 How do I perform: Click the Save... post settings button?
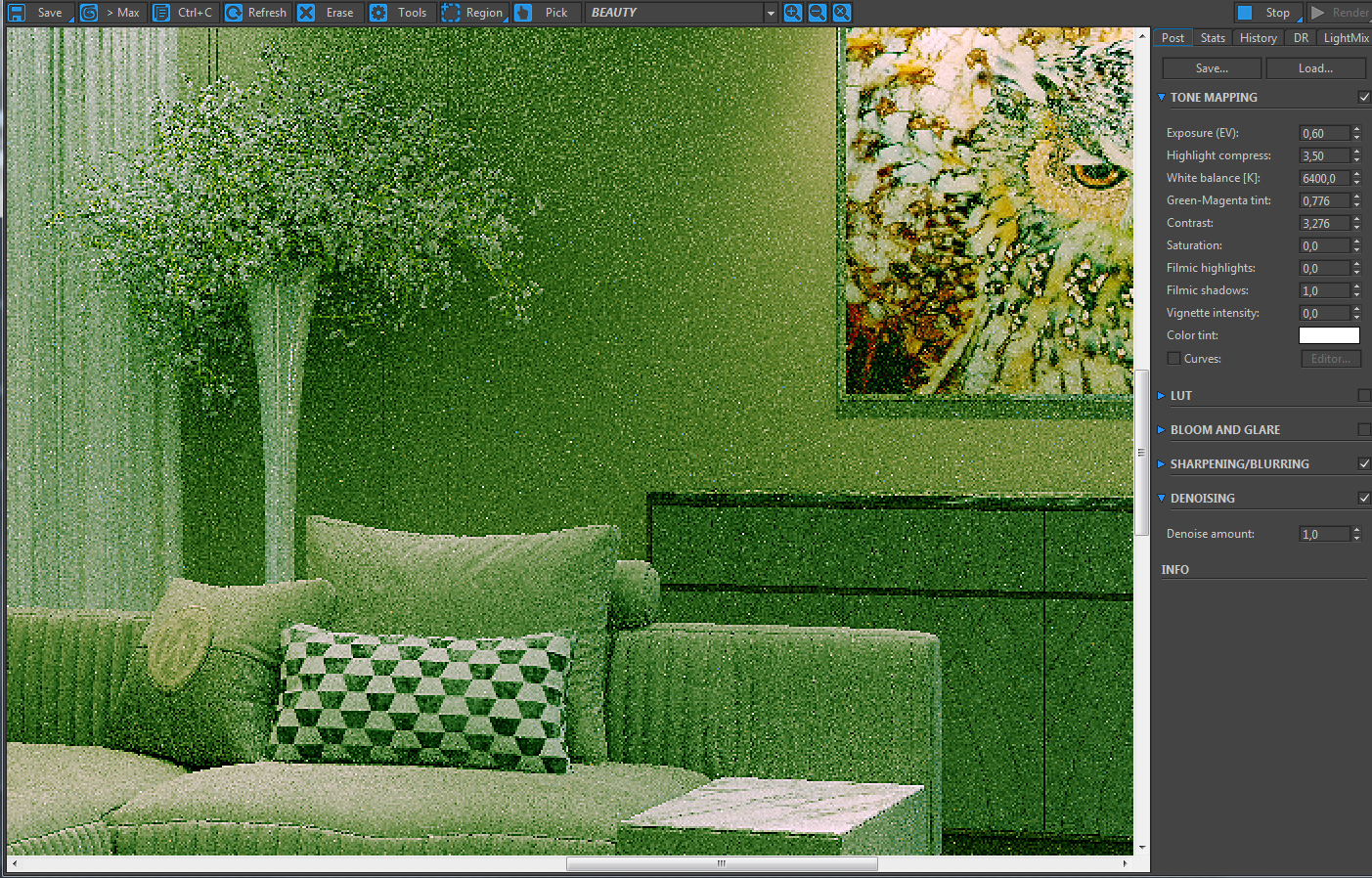tap(1212, 68)
